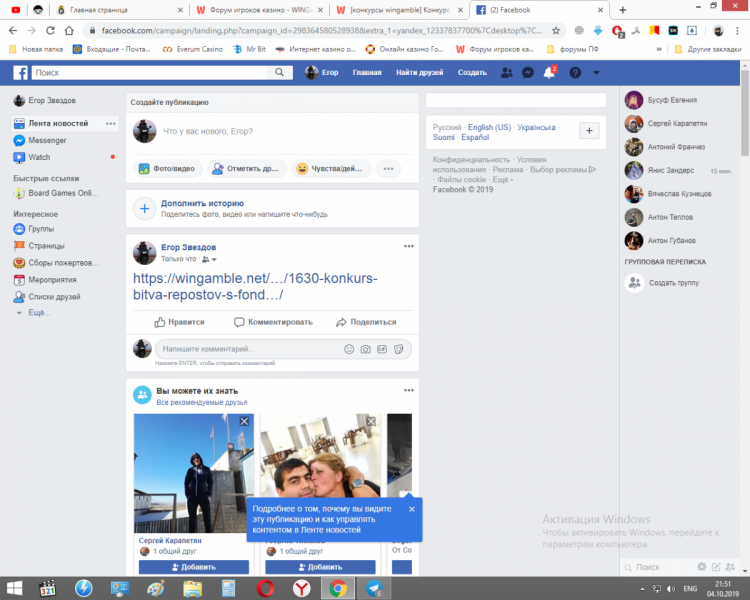This screenshot has height=600, width=750.
Task: Expand the account dropdown arrow in top bar
Action: (x=596, y=73)
